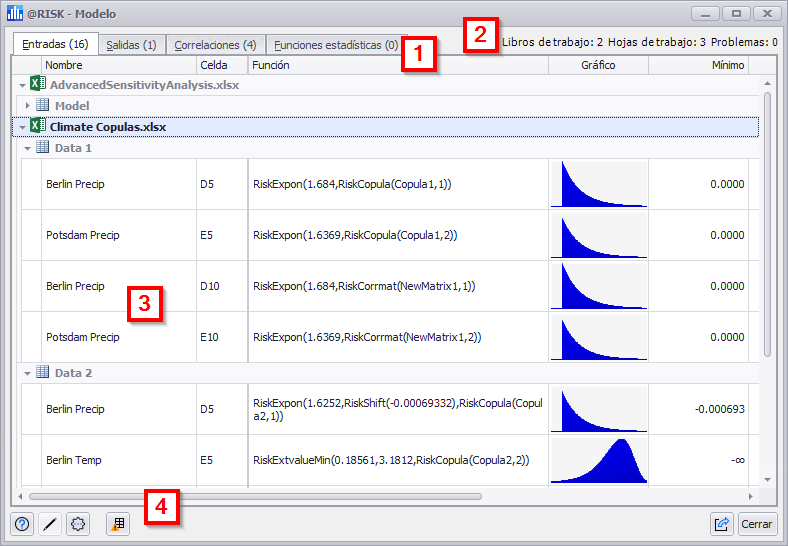
Task: Click the circular settings icon in bottom toolbar
Action: tap(78, 523)
